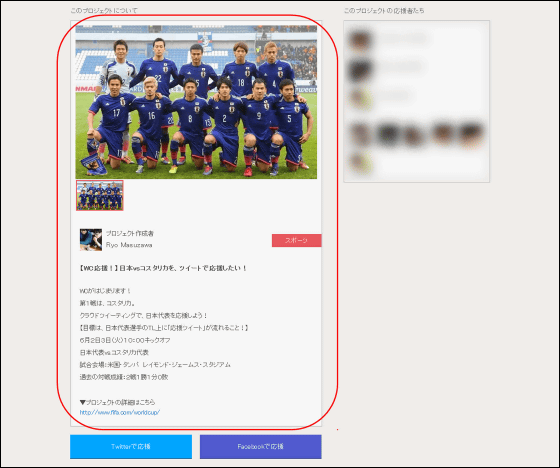Open the fifa.com worldcup link
Viewport: 560px width, 468px height.
(120, 412)
